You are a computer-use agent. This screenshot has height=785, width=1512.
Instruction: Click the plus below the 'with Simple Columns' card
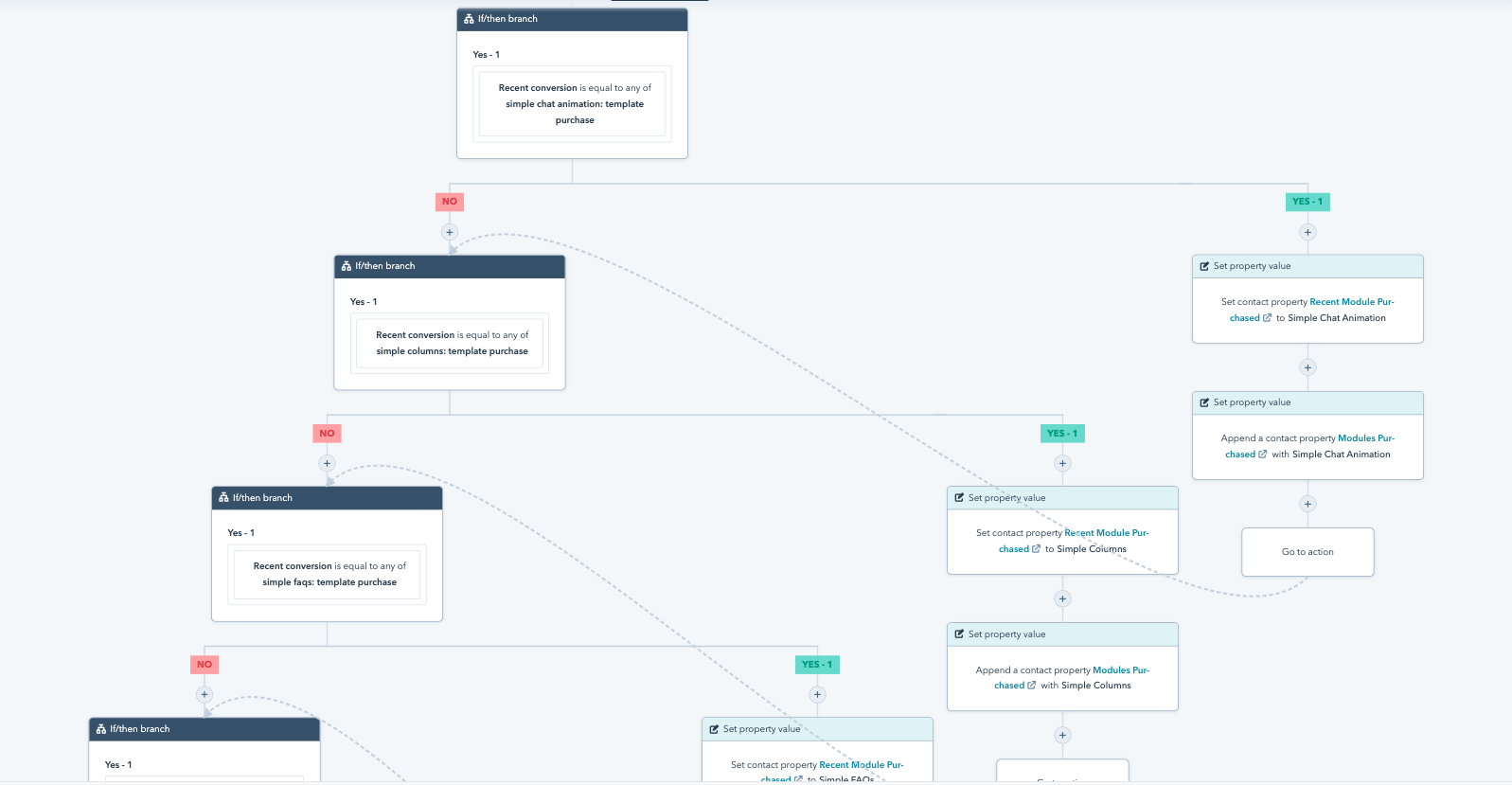click(1062, 735)
